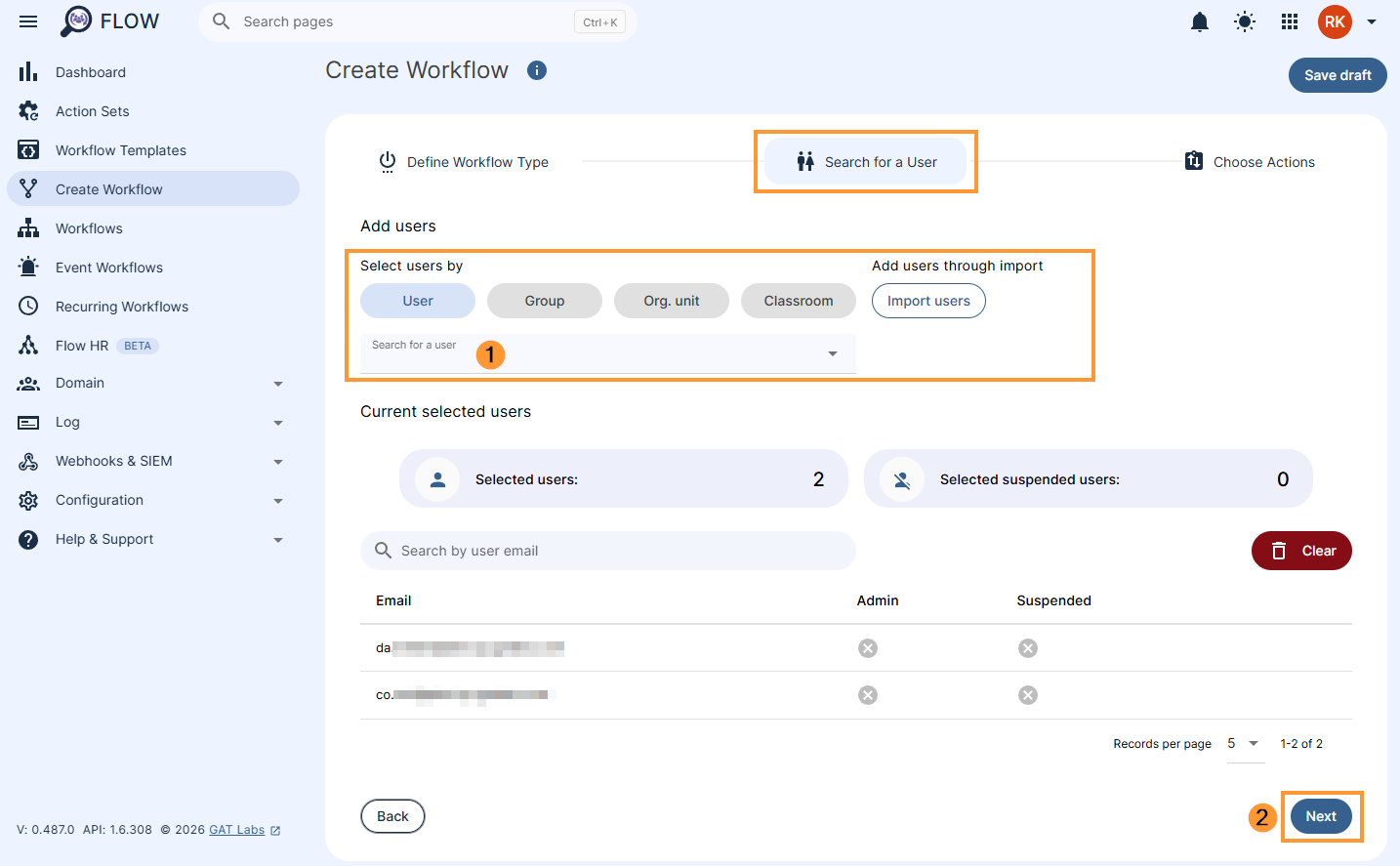Screen dimensions: 1400x866
Task: Go to Choose Actions step
Action: tap(1251, 162)
